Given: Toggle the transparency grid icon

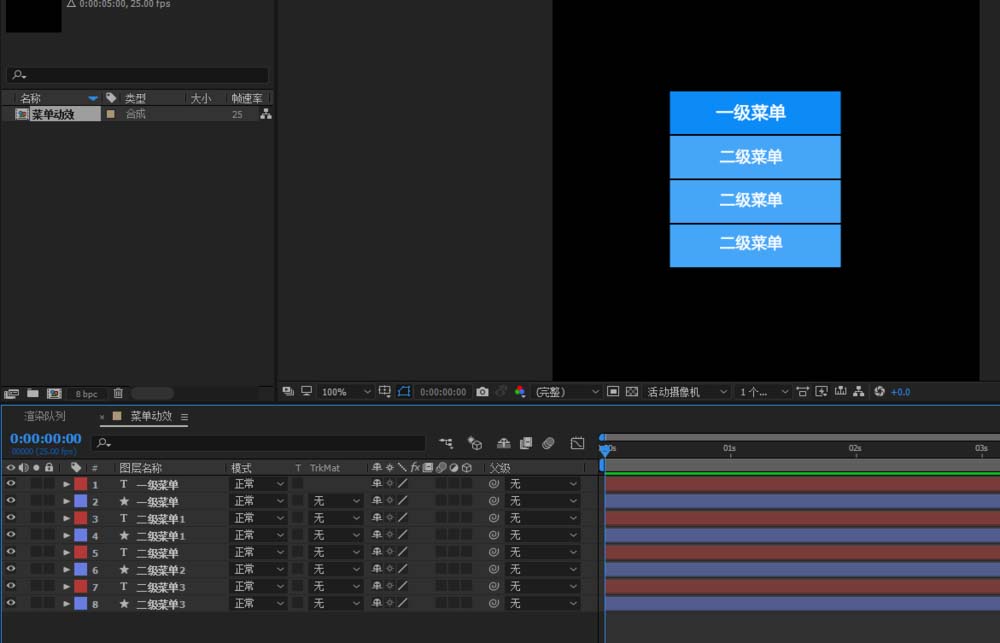Looking at the screenshot, I should [x=631, y=392].
